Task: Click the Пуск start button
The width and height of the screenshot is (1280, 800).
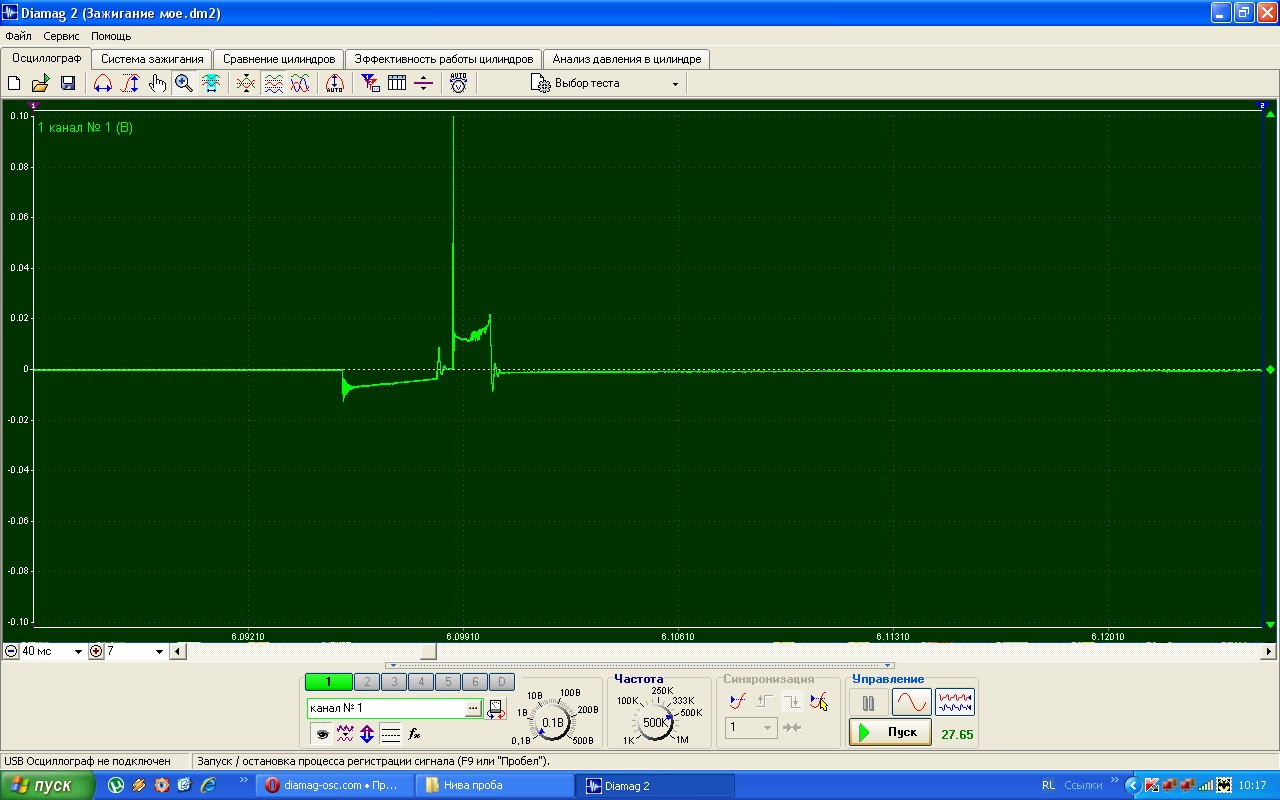Action: click(x=890, y=732)
